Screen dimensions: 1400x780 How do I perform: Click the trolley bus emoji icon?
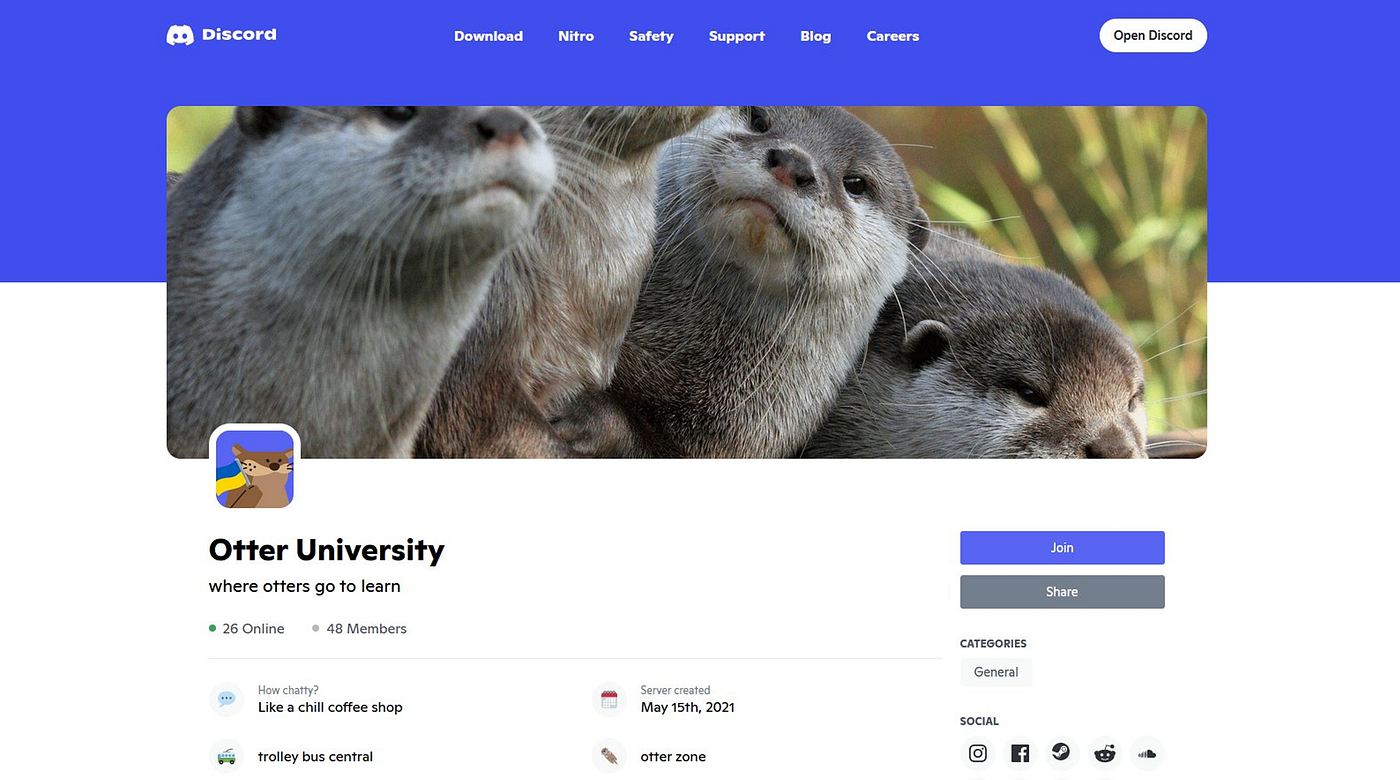[227, 756]
